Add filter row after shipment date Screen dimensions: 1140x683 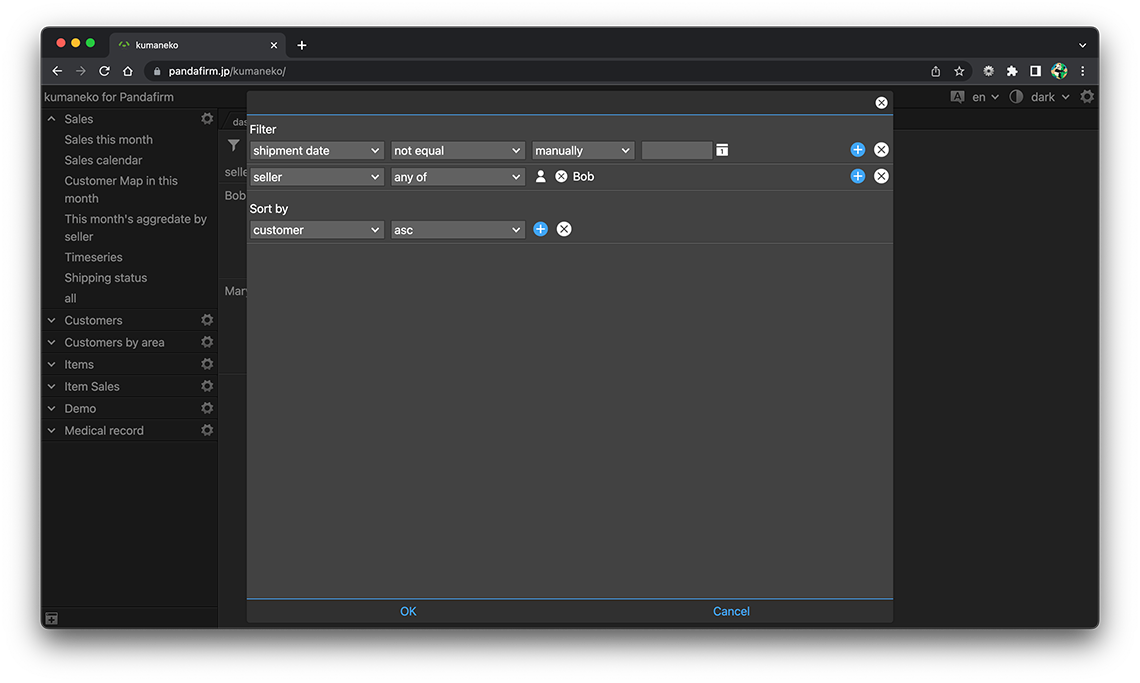click(x=857, y=150)
